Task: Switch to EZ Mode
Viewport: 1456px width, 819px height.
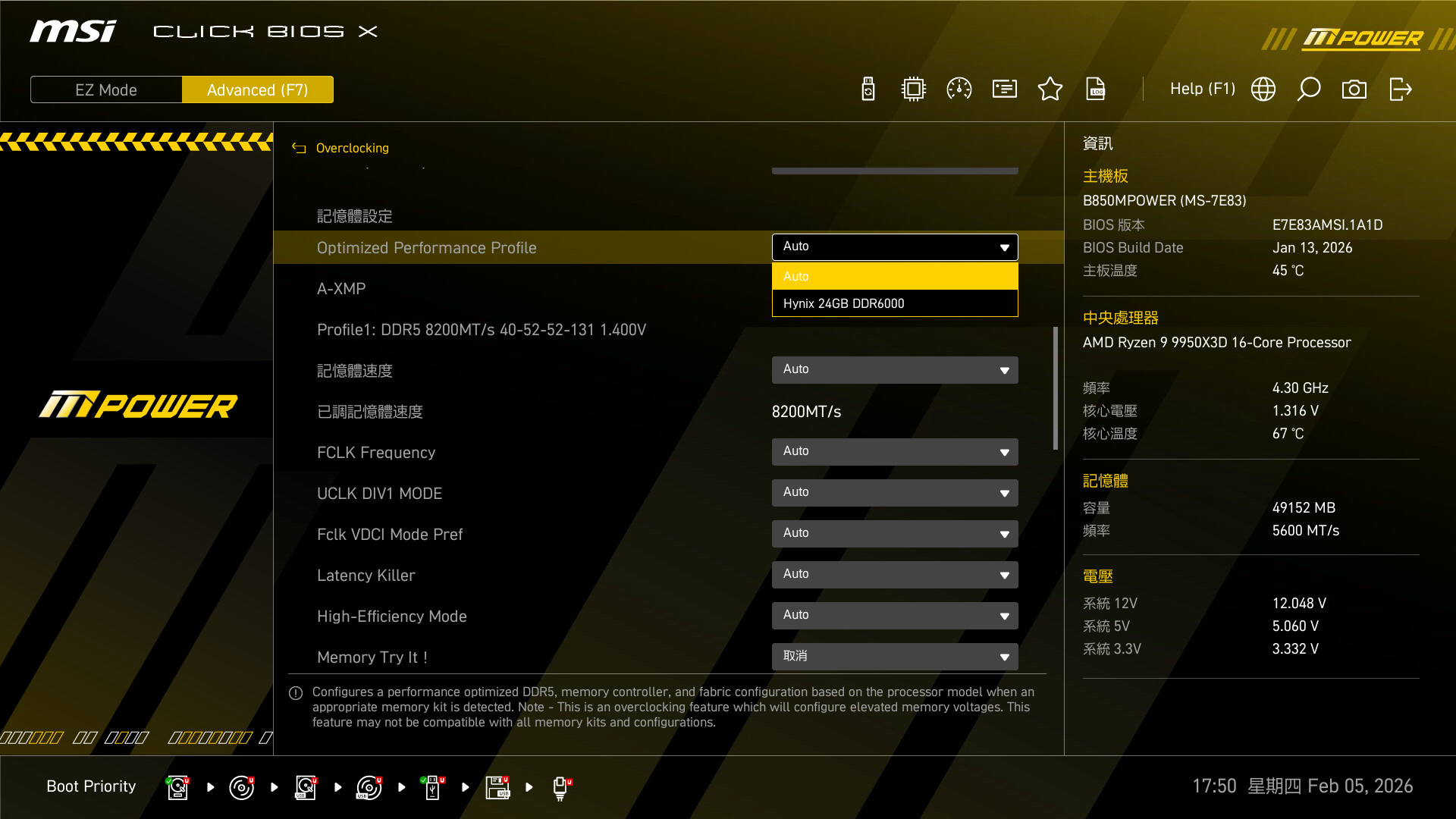Action: 106,89
